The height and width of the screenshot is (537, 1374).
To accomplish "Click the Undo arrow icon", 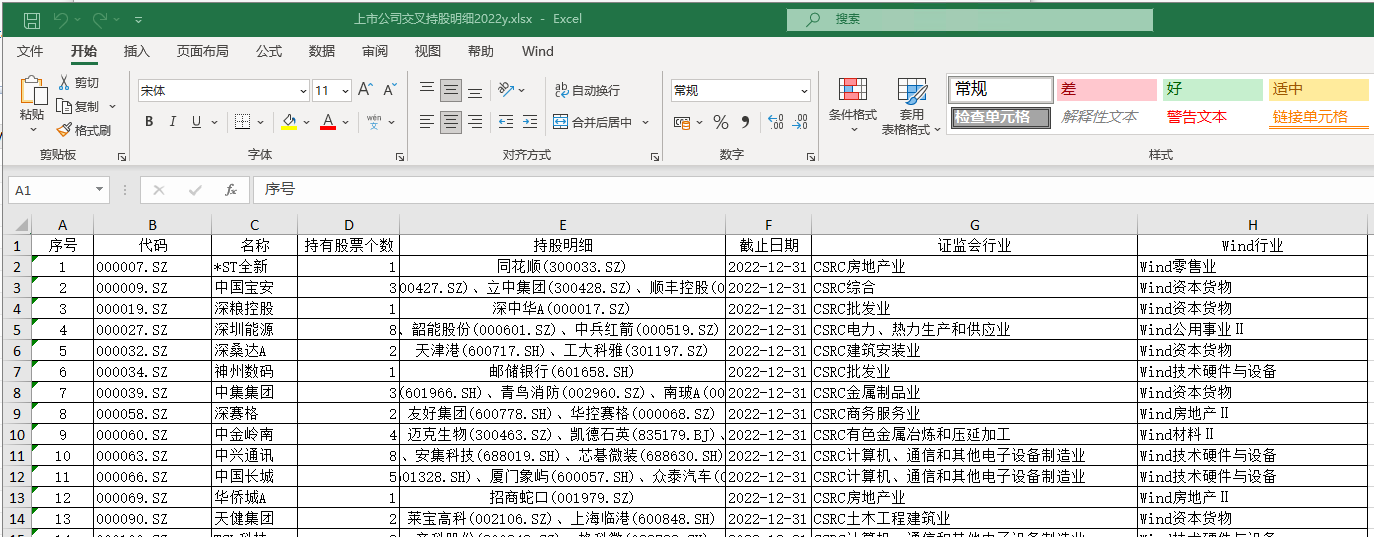I will (61, 20).
